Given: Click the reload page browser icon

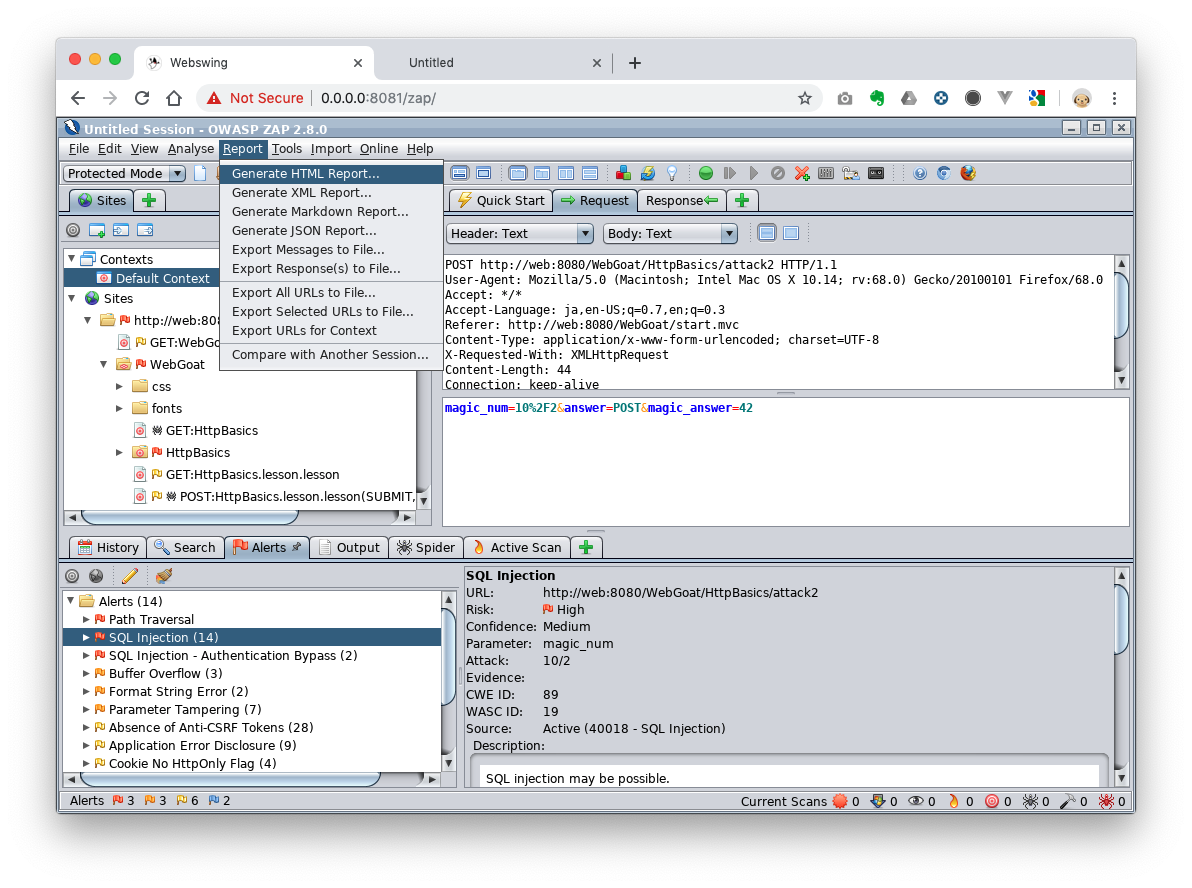Looking at the screenshot, I should pos(142,98).
